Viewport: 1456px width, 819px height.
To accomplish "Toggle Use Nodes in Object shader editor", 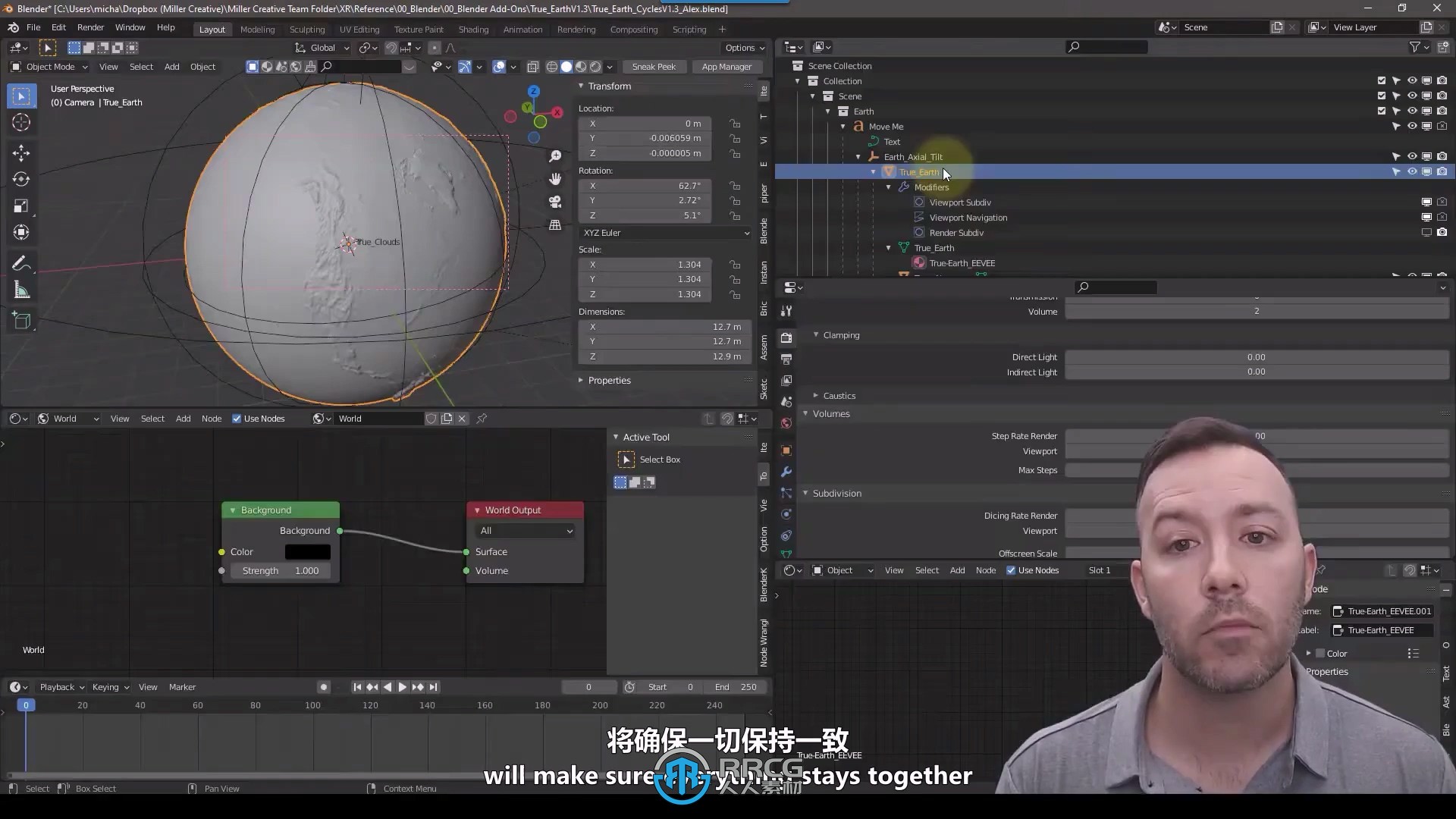I will (x=1011, y=570).
